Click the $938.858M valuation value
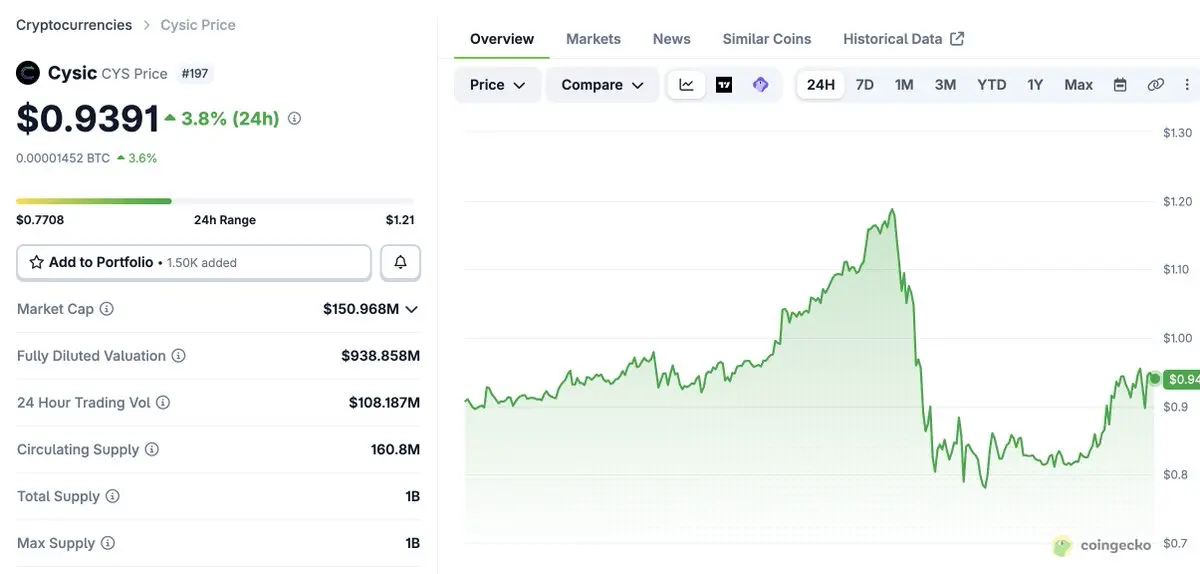This screenshot has width=1200, height=574. coord(380,356)
